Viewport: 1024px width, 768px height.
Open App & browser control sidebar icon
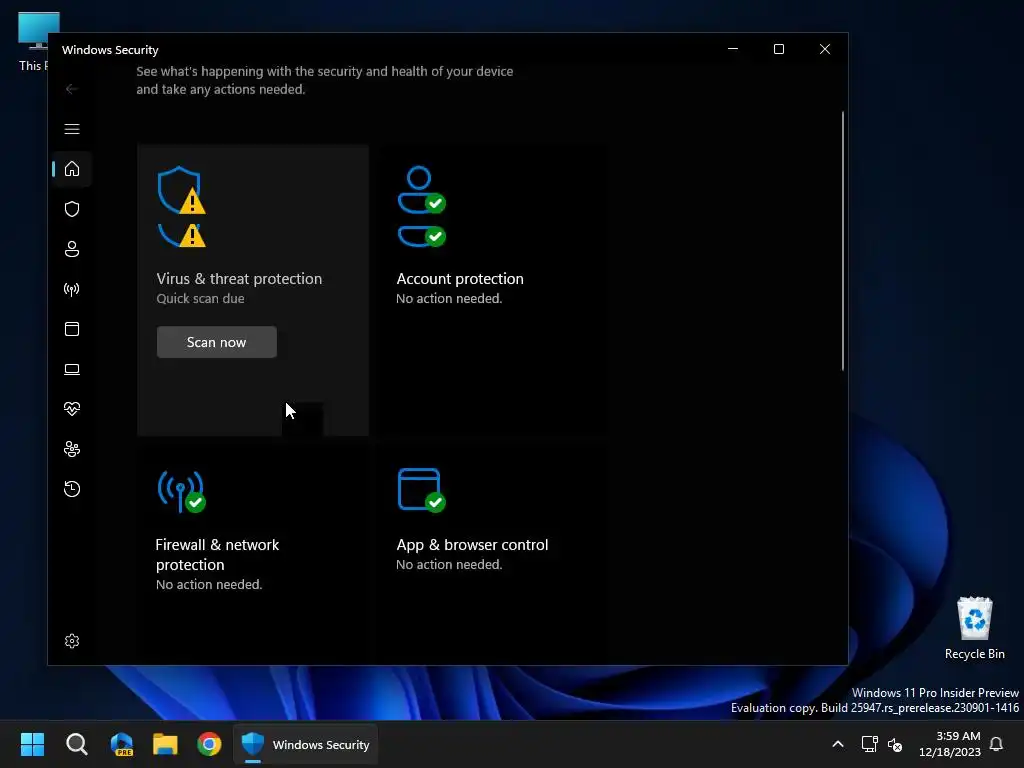72,329
